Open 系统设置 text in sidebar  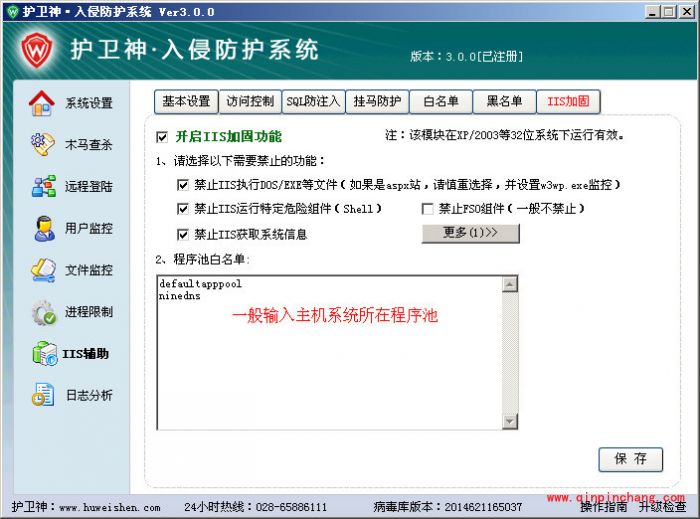click(89, 103)
